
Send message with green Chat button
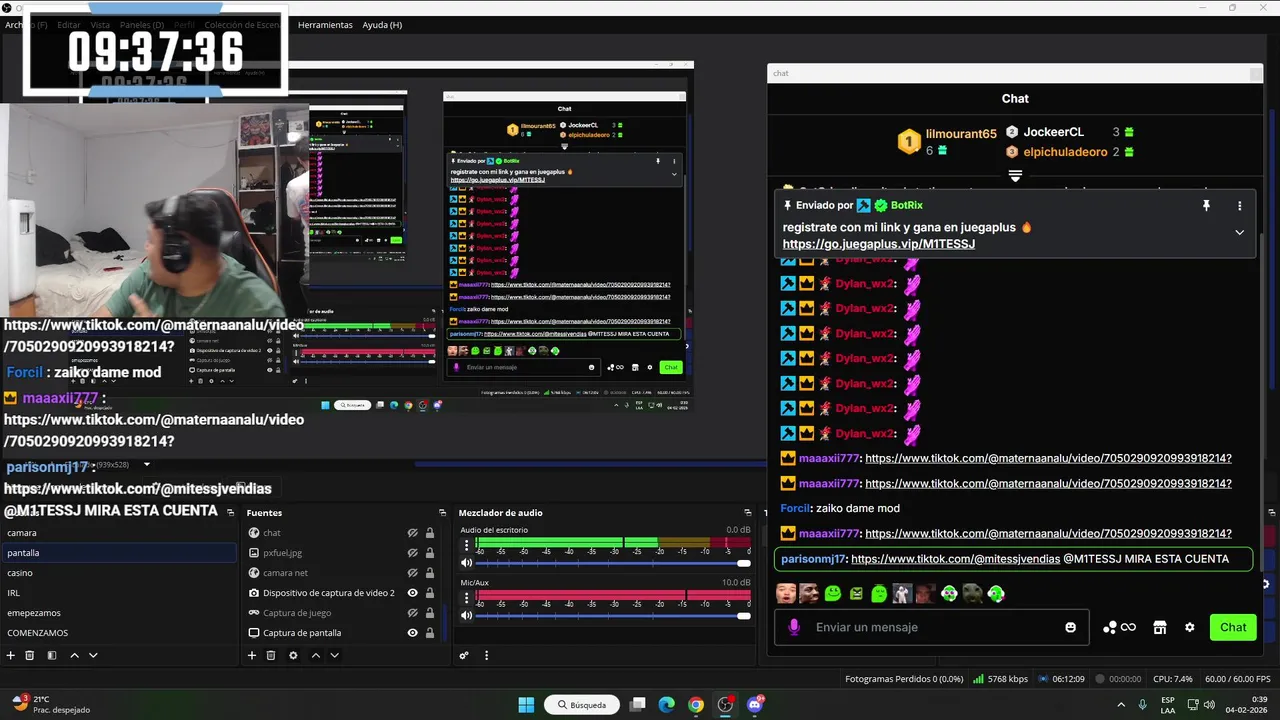1233,627
